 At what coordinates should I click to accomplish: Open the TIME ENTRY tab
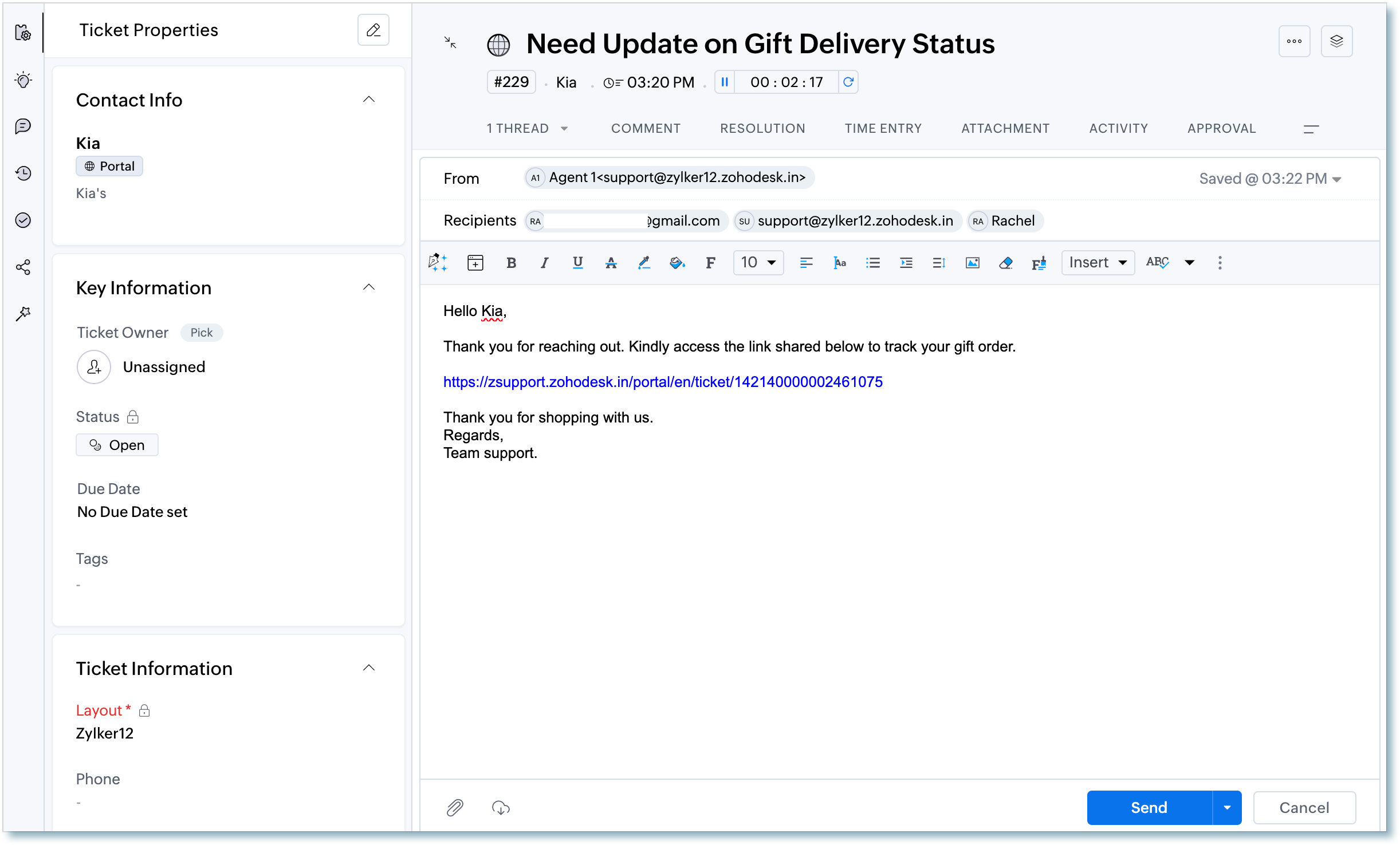coord(883,128)
